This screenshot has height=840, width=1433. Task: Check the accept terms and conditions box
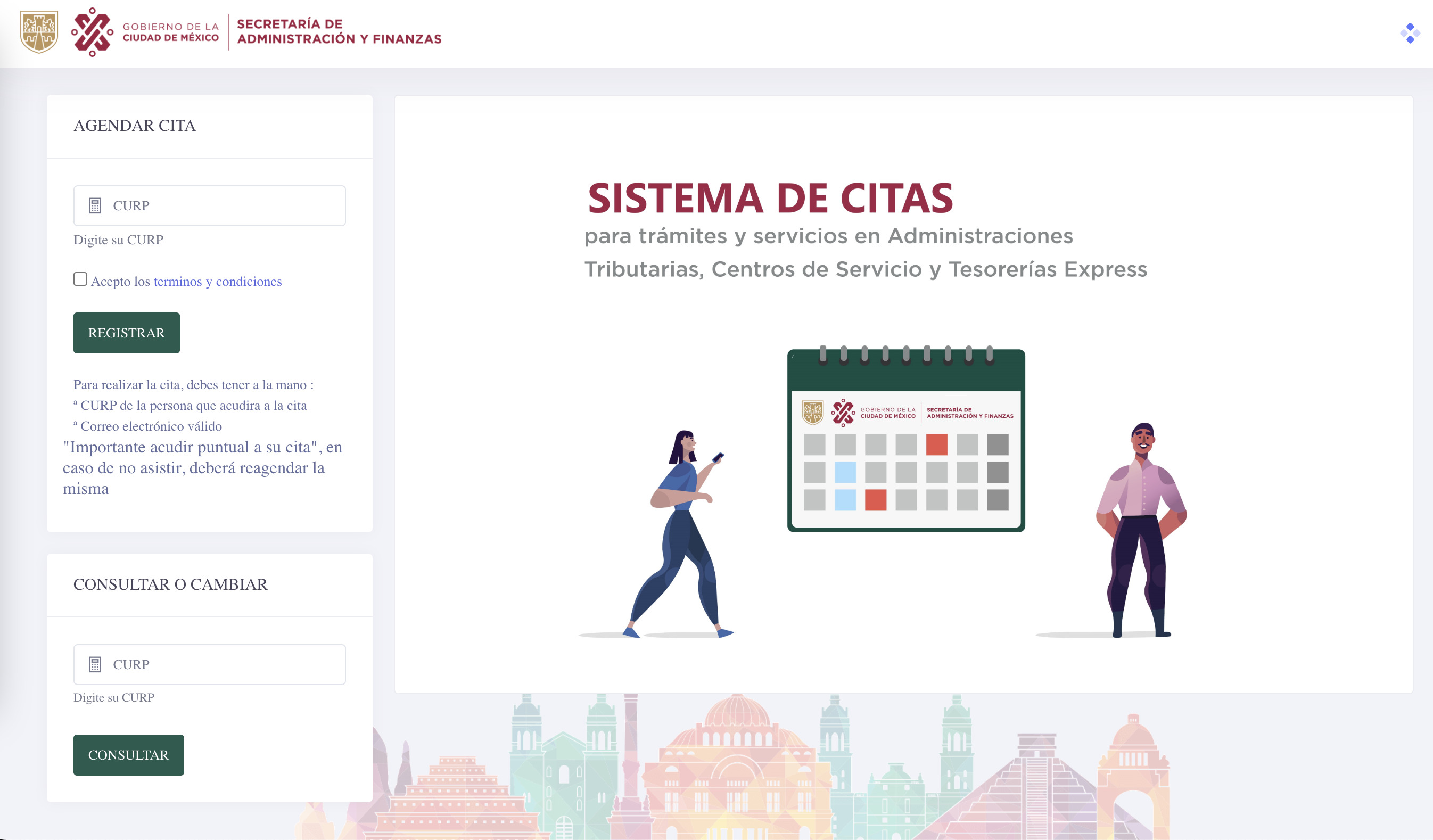pos(80,279)
